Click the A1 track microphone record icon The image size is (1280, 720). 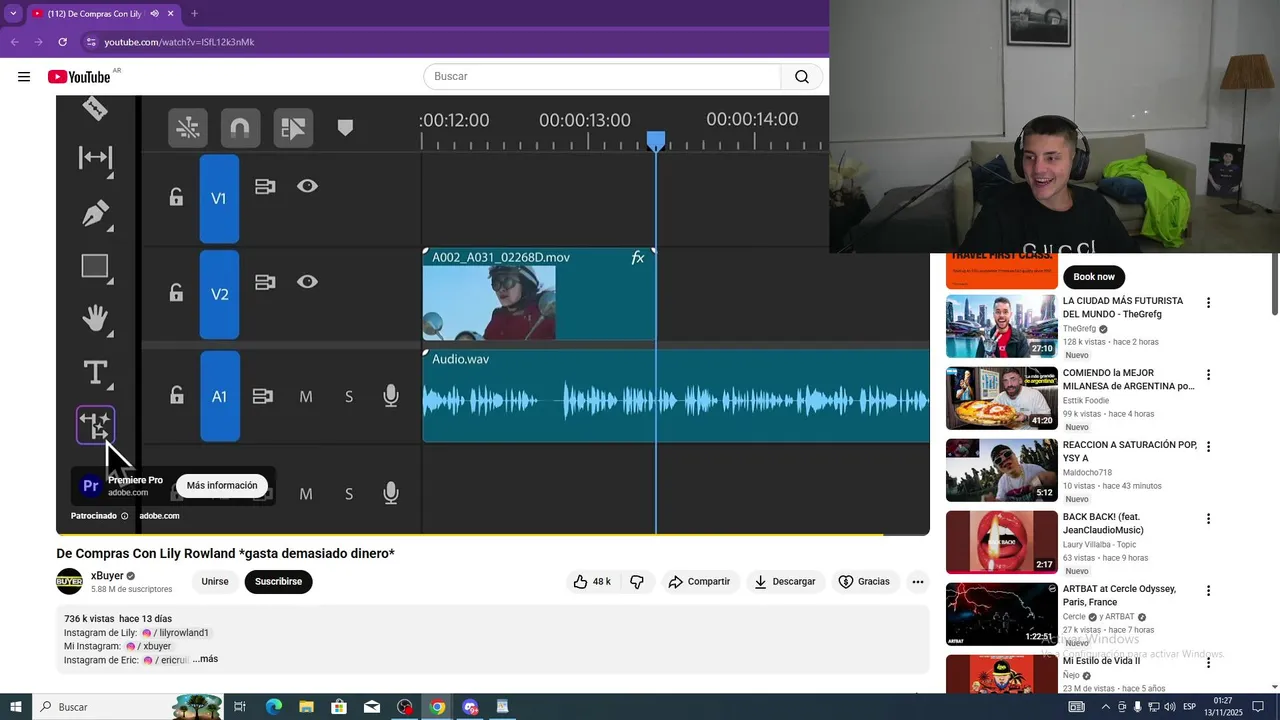[x=391, y=396]
